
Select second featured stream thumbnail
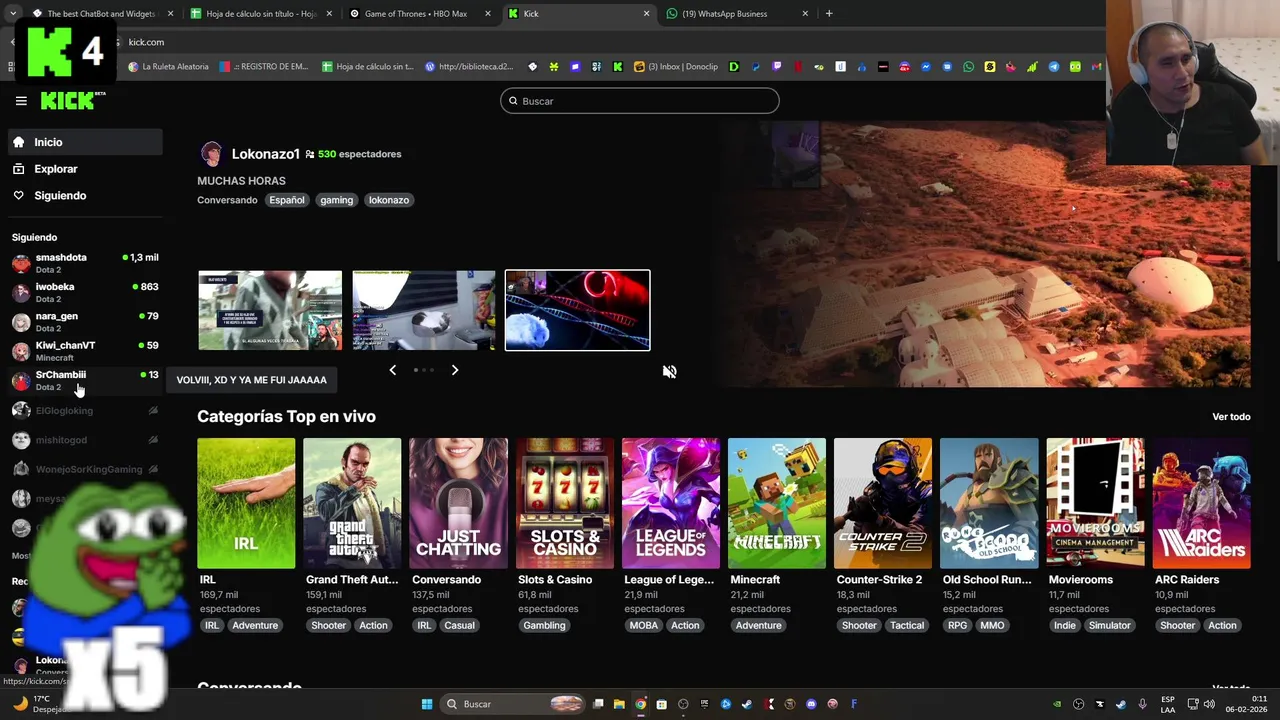tap(424, 310)
